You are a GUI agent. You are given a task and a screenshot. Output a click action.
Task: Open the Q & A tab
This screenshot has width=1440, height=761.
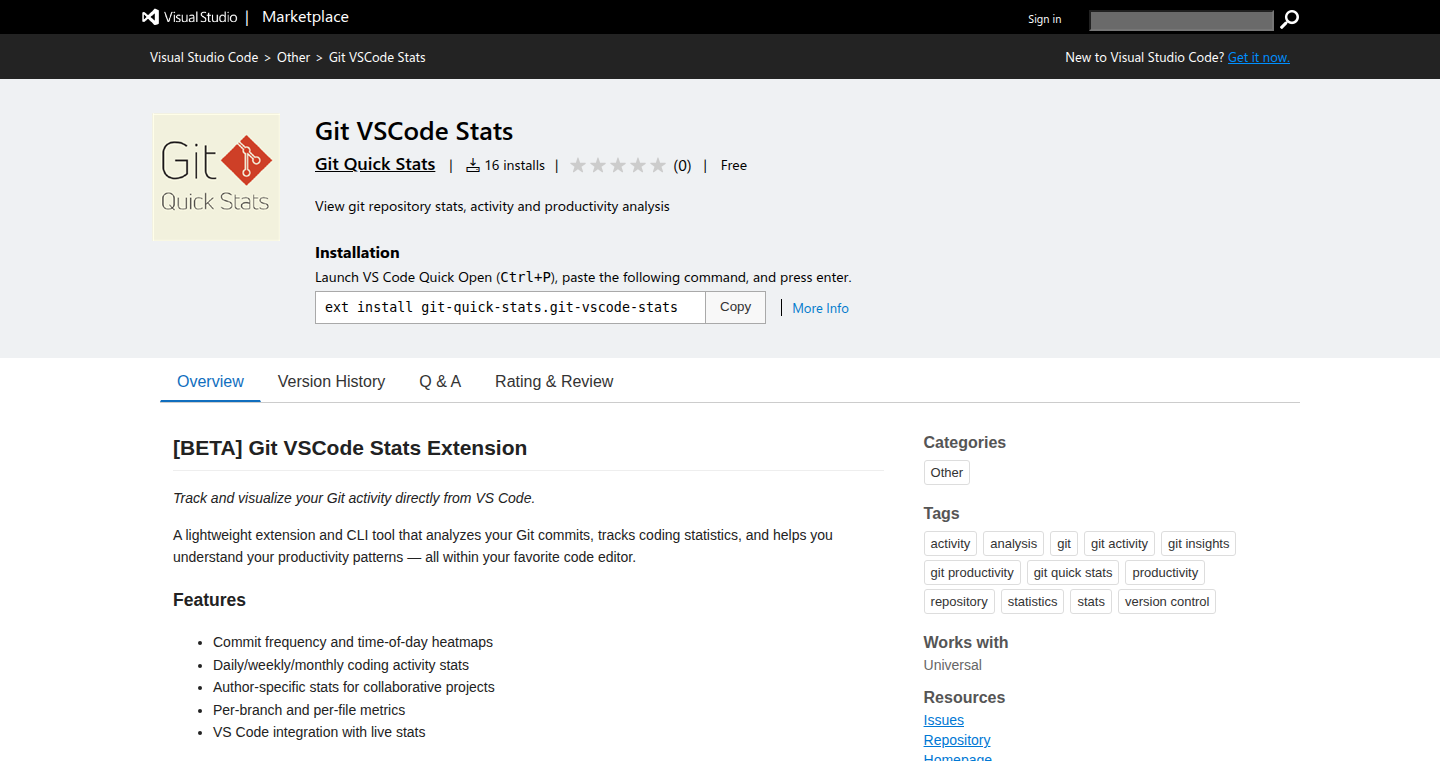click(440, 381)
